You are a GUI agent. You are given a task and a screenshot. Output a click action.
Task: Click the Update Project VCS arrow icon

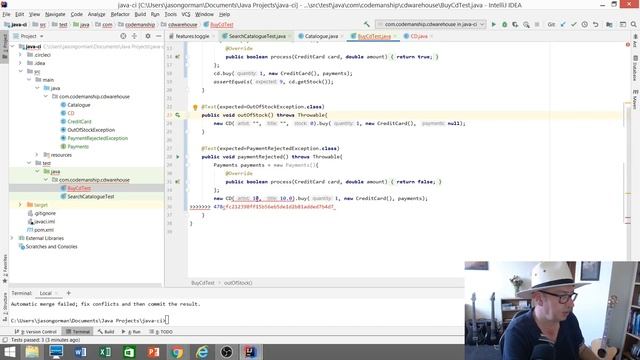coord(563,24)
